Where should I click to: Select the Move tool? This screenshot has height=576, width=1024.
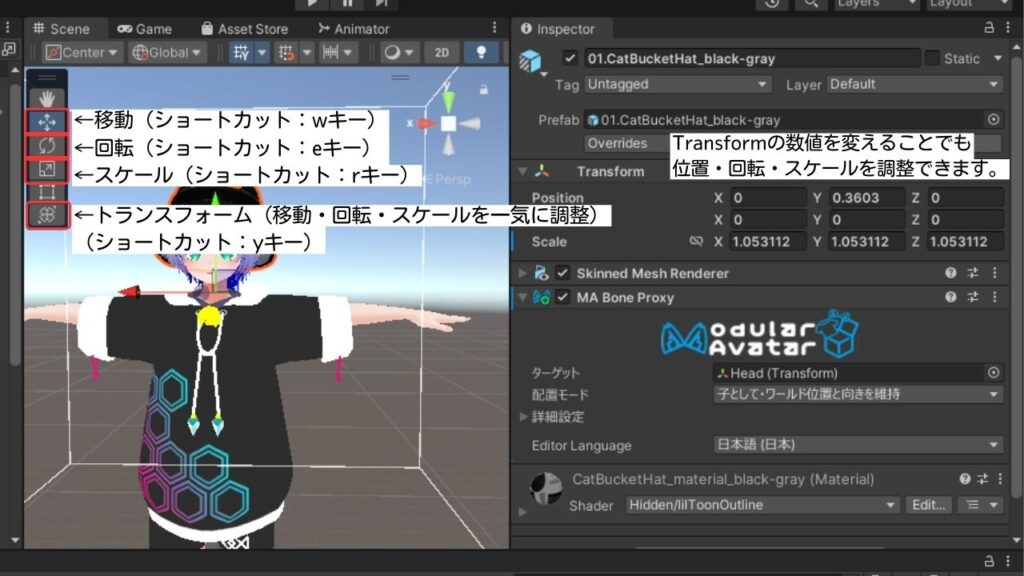[46, 122]
